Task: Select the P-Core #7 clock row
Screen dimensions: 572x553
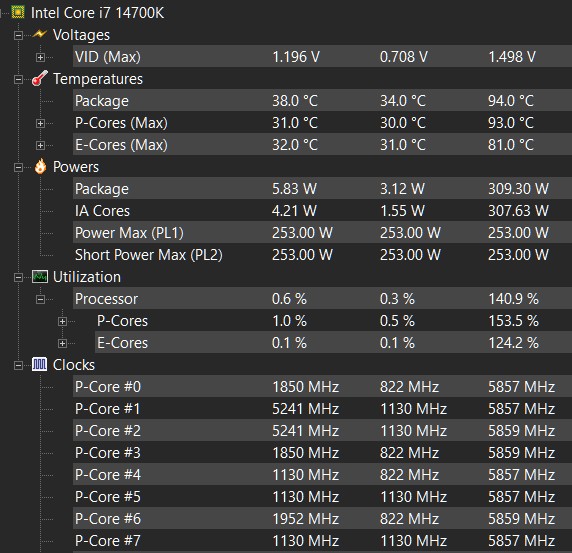Action: click(322, 540)
